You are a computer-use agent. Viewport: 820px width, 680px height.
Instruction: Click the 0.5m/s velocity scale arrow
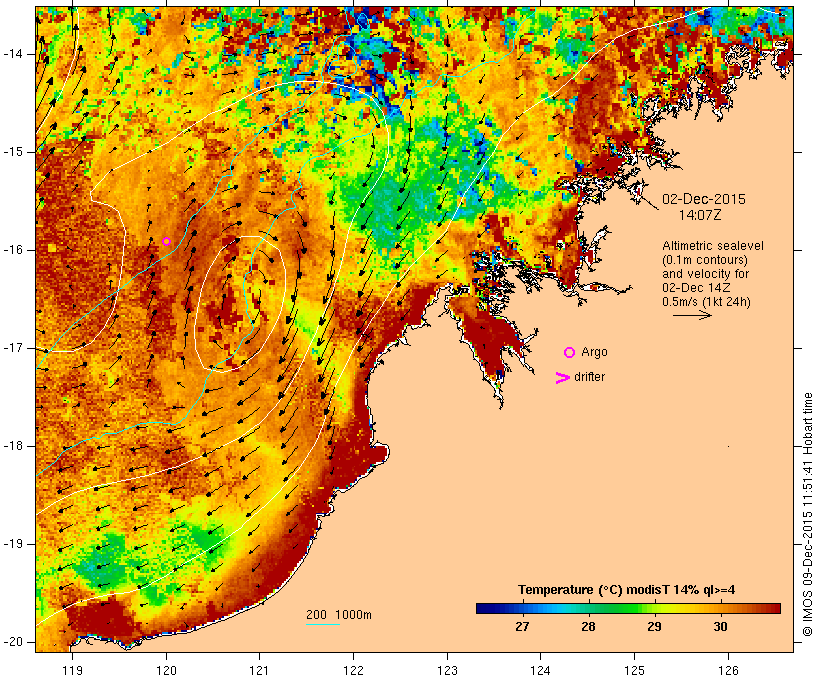tap(692, 315)
